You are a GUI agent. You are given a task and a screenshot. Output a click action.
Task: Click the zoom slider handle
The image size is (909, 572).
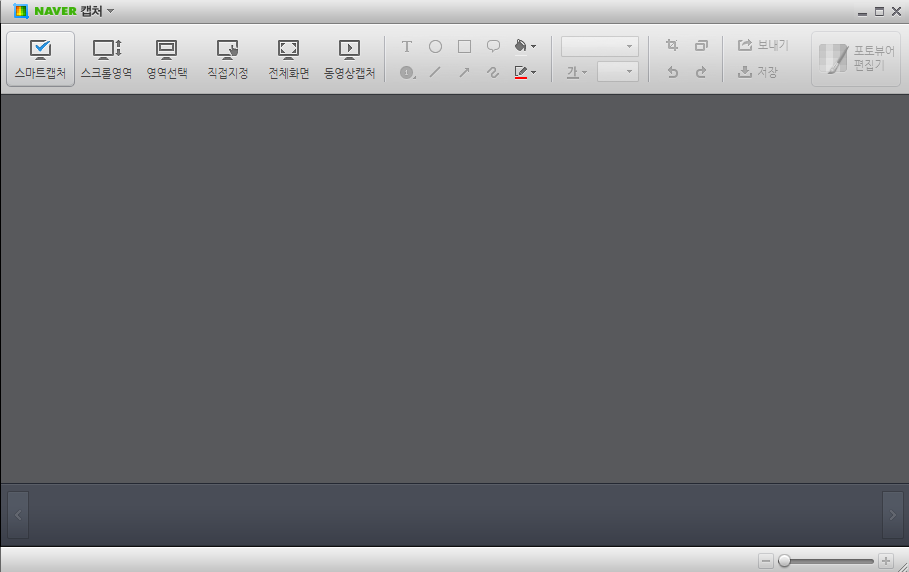784,560
